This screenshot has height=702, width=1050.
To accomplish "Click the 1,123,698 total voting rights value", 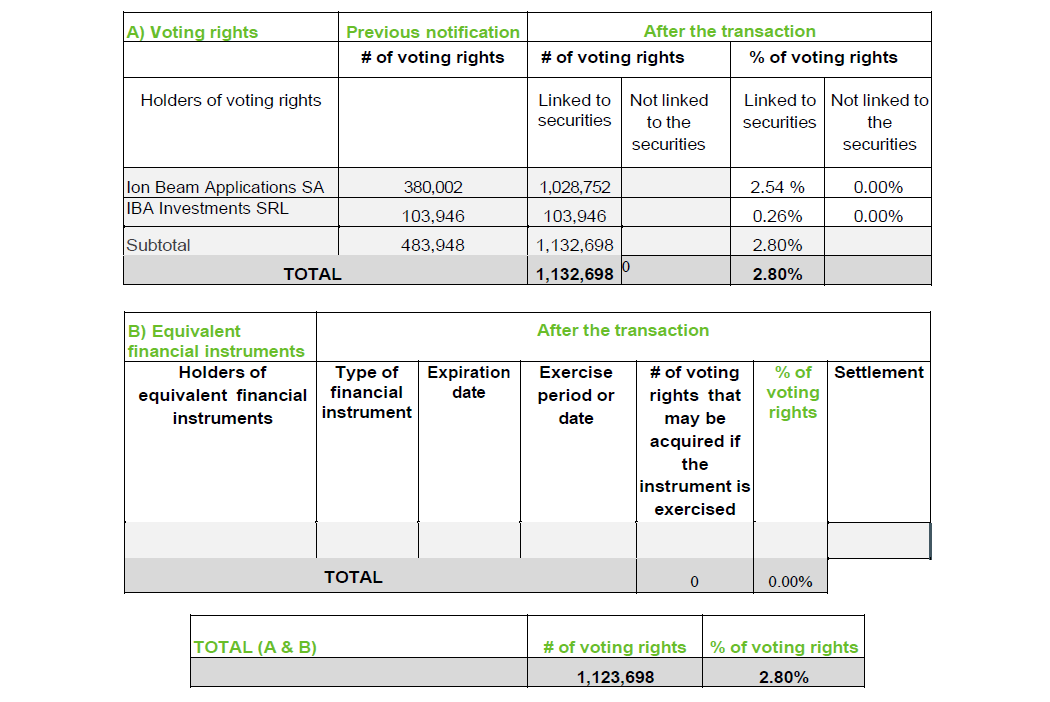I will coord(615,677).
